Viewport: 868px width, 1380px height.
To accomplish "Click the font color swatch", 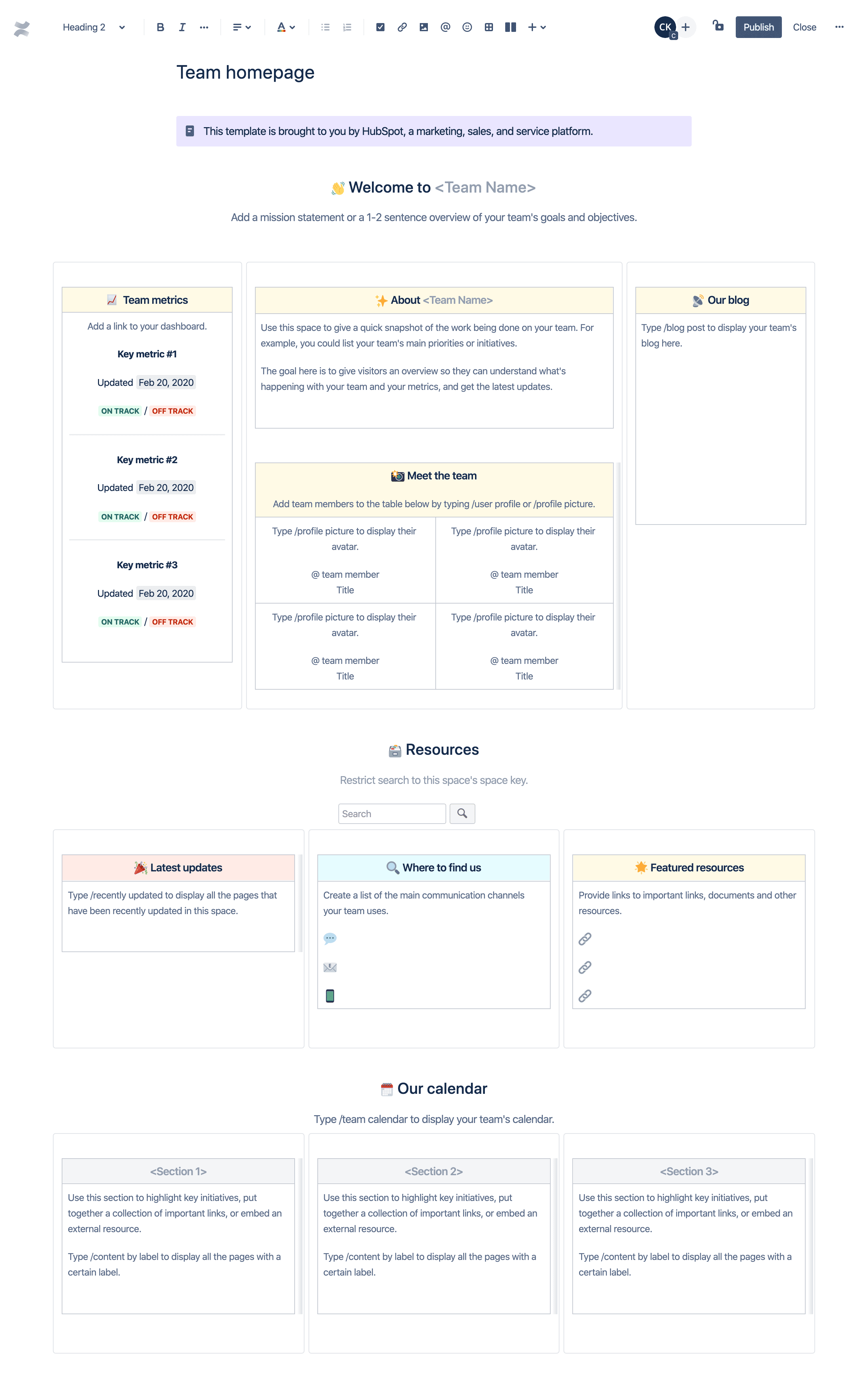I will coord(281,27).
